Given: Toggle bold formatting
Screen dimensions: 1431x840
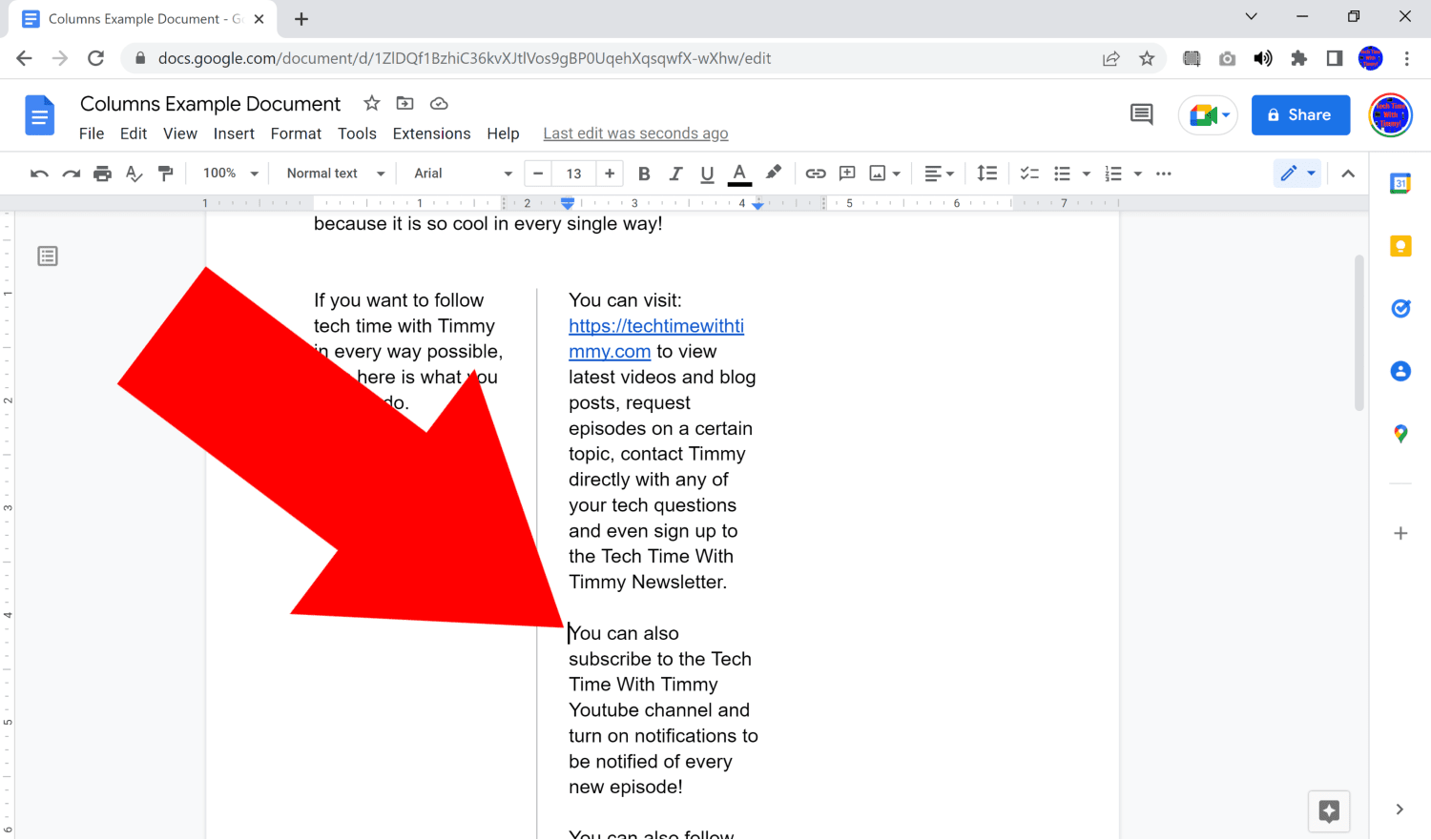Looking at the screenshot, I should (644, 173).
